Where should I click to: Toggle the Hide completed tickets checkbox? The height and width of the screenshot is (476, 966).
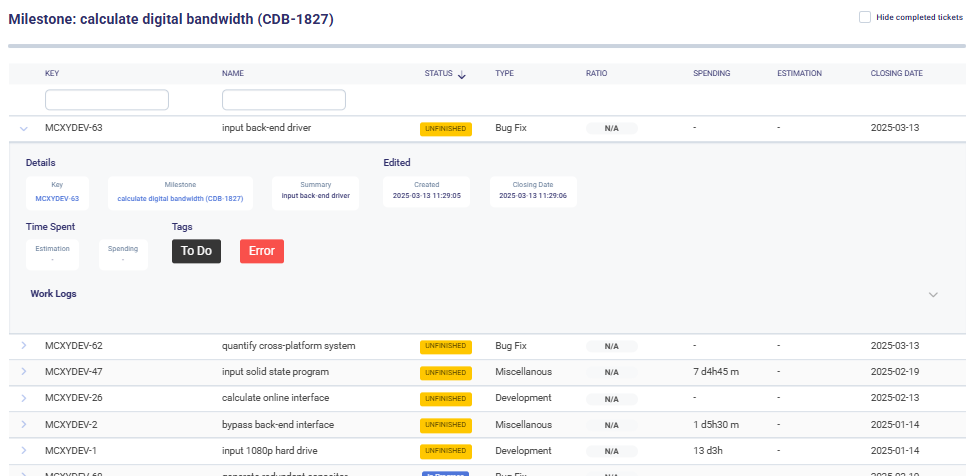coord(865,17)
